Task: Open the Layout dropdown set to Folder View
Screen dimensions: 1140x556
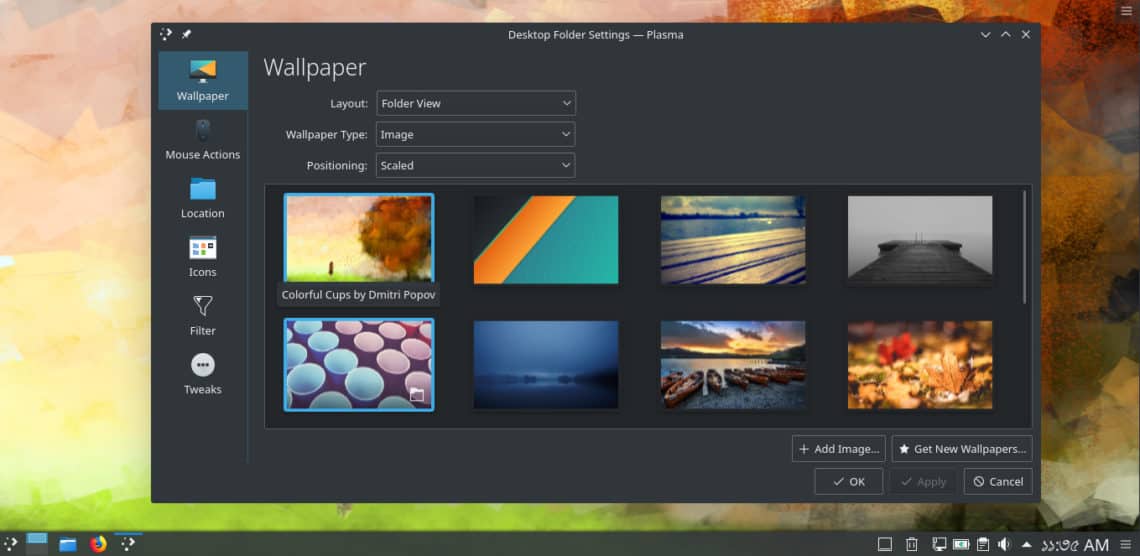Action: (476, 103)
